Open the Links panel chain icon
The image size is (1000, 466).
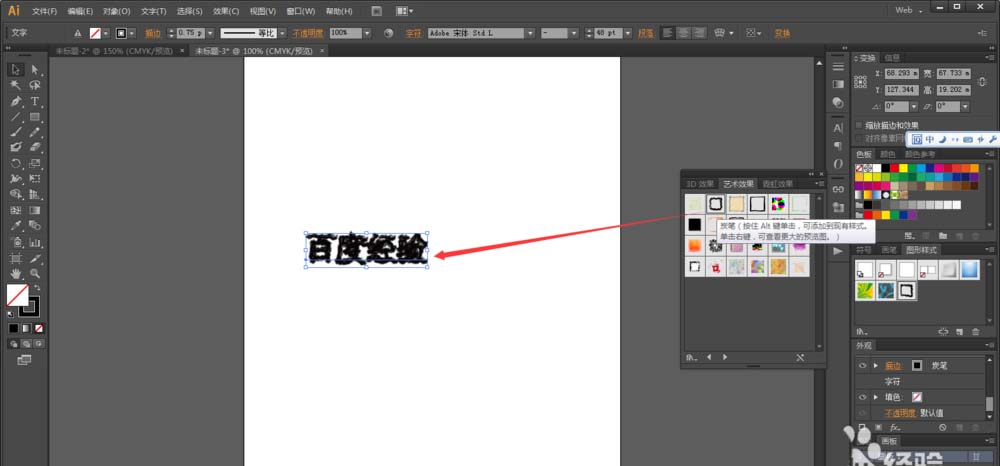(x=838, y=189)
